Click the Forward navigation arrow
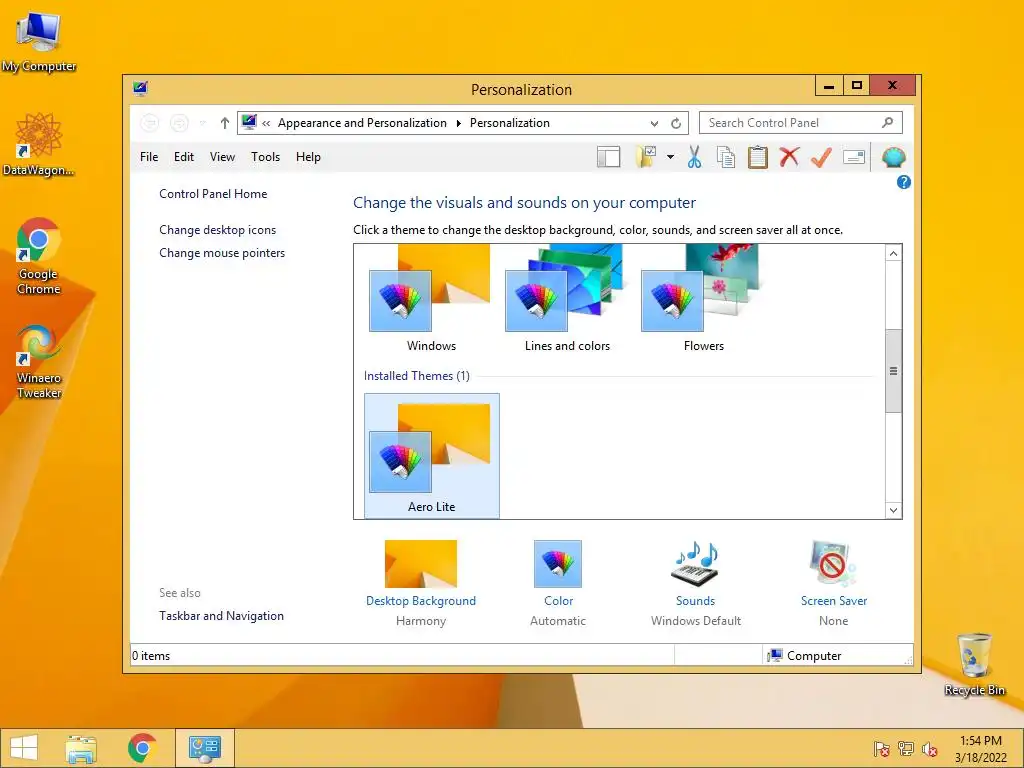The height and width of the screenshot is (768, 1024). (x=179, y=123)
